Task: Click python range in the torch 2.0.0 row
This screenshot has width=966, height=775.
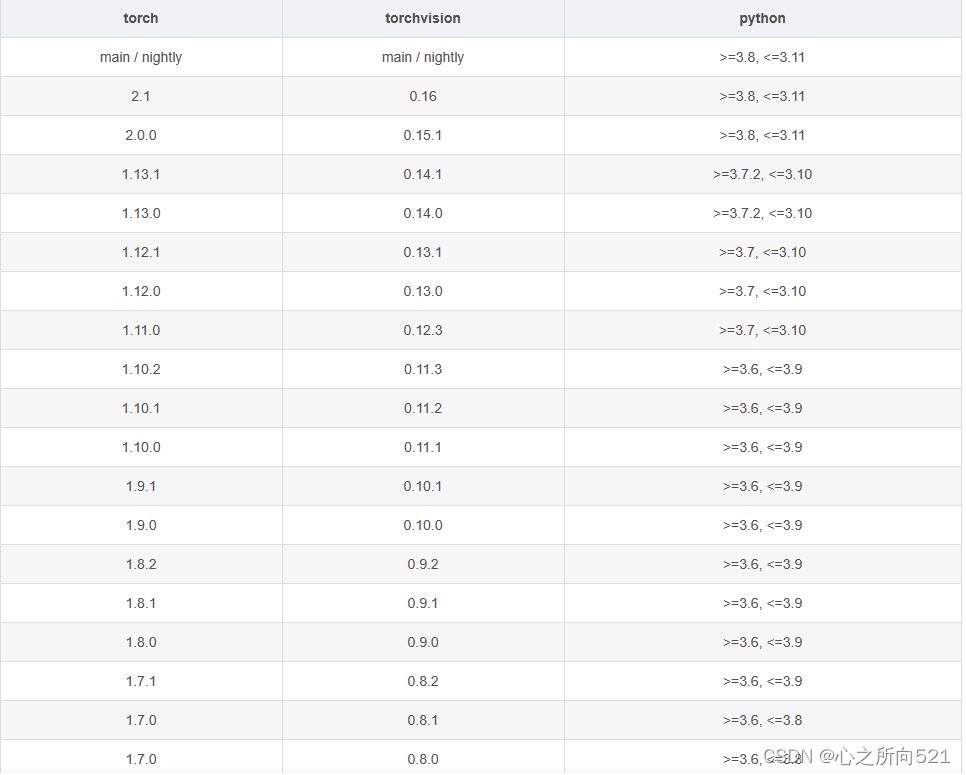Action: [763, 135]
